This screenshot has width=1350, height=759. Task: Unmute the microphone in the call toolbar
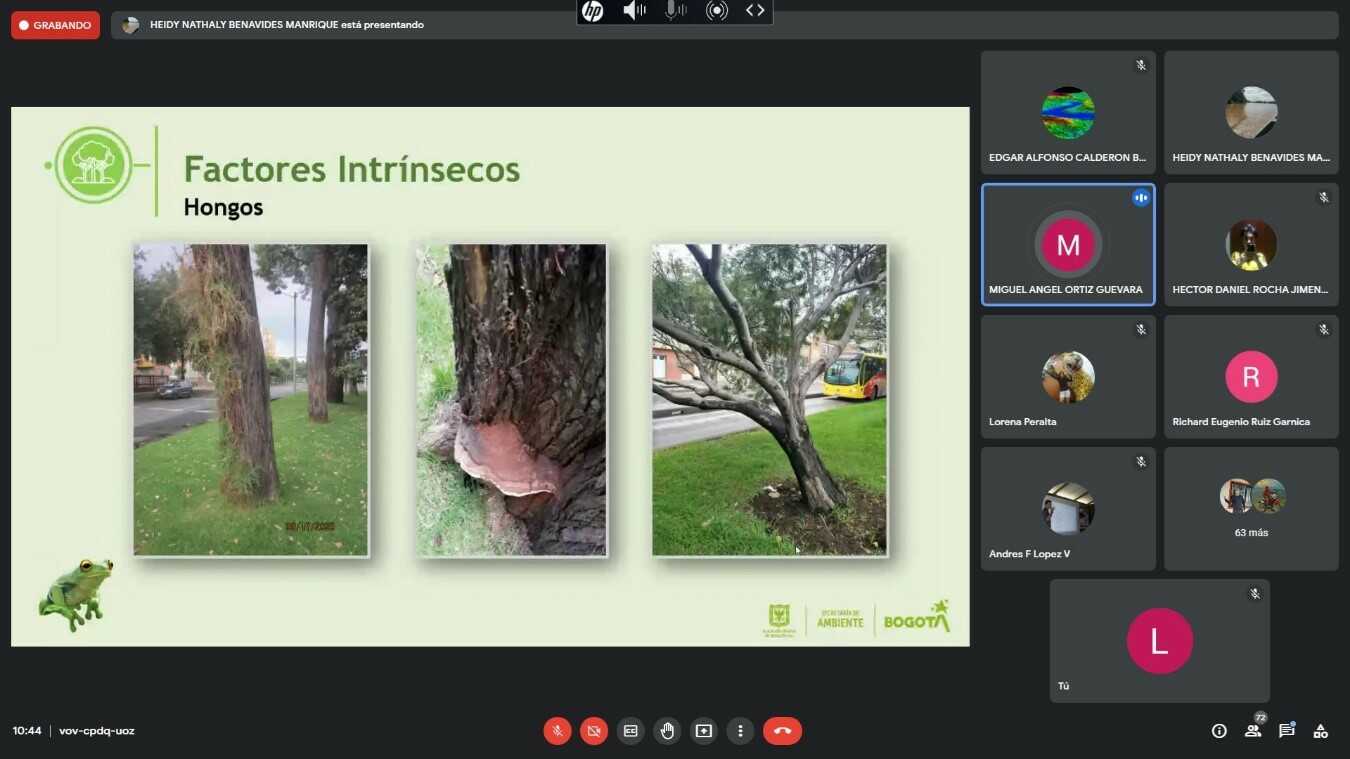[557, 731]
